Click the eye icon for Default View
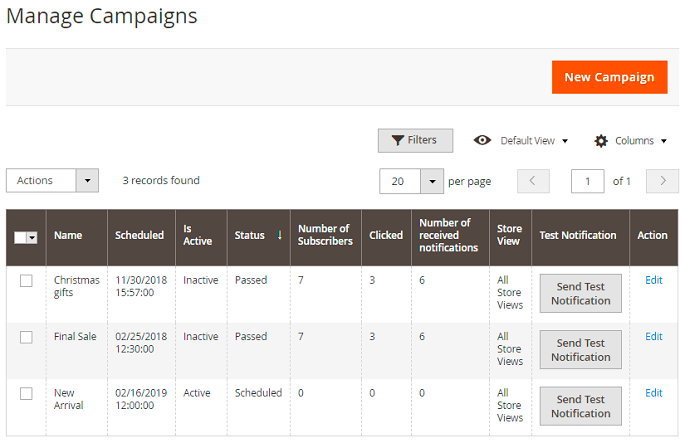The height and width of the screenshot is (443, 685). [x=482, y=141]
